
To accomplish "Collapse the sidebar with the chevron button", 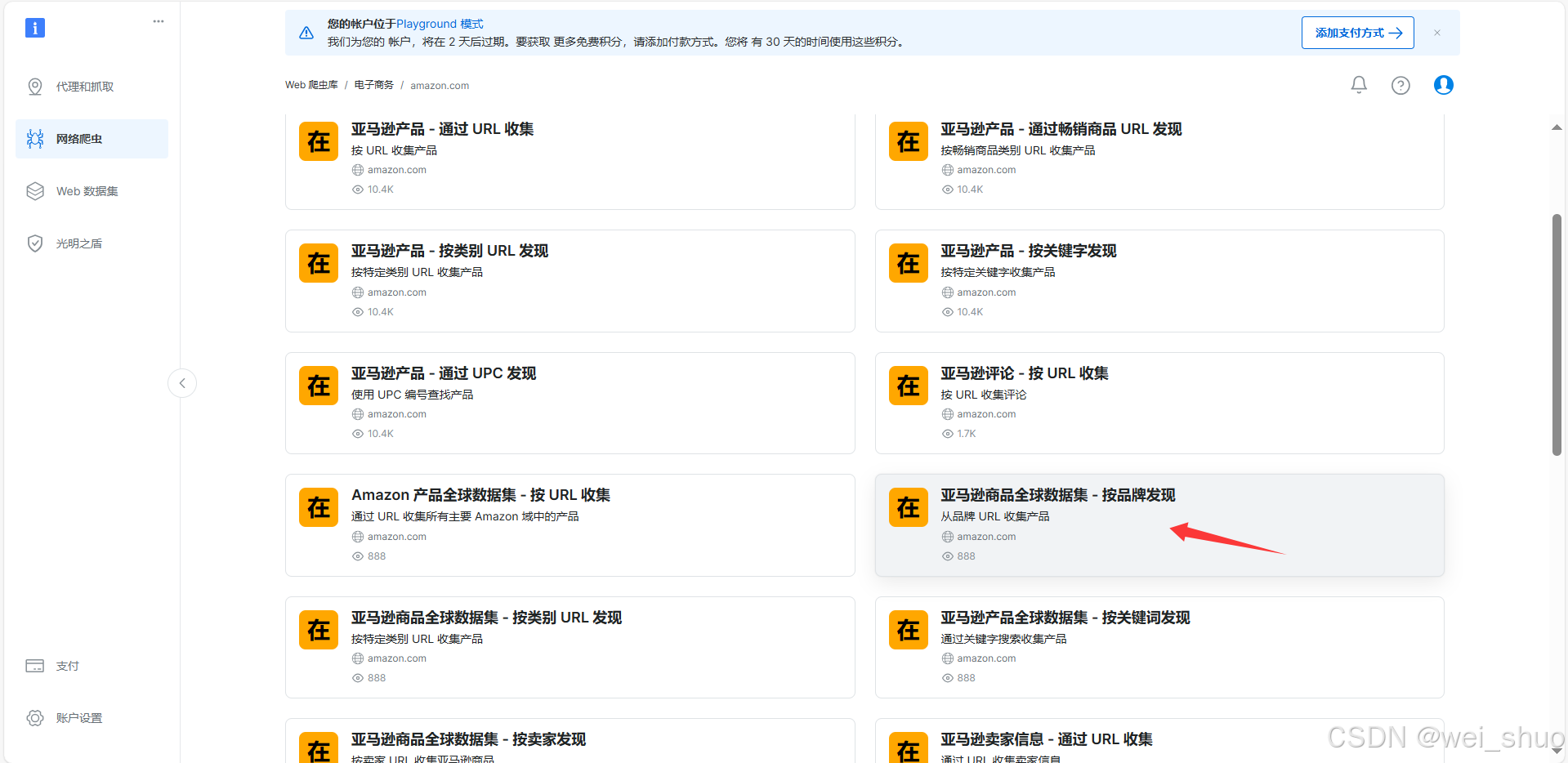I will click(182, 383).
